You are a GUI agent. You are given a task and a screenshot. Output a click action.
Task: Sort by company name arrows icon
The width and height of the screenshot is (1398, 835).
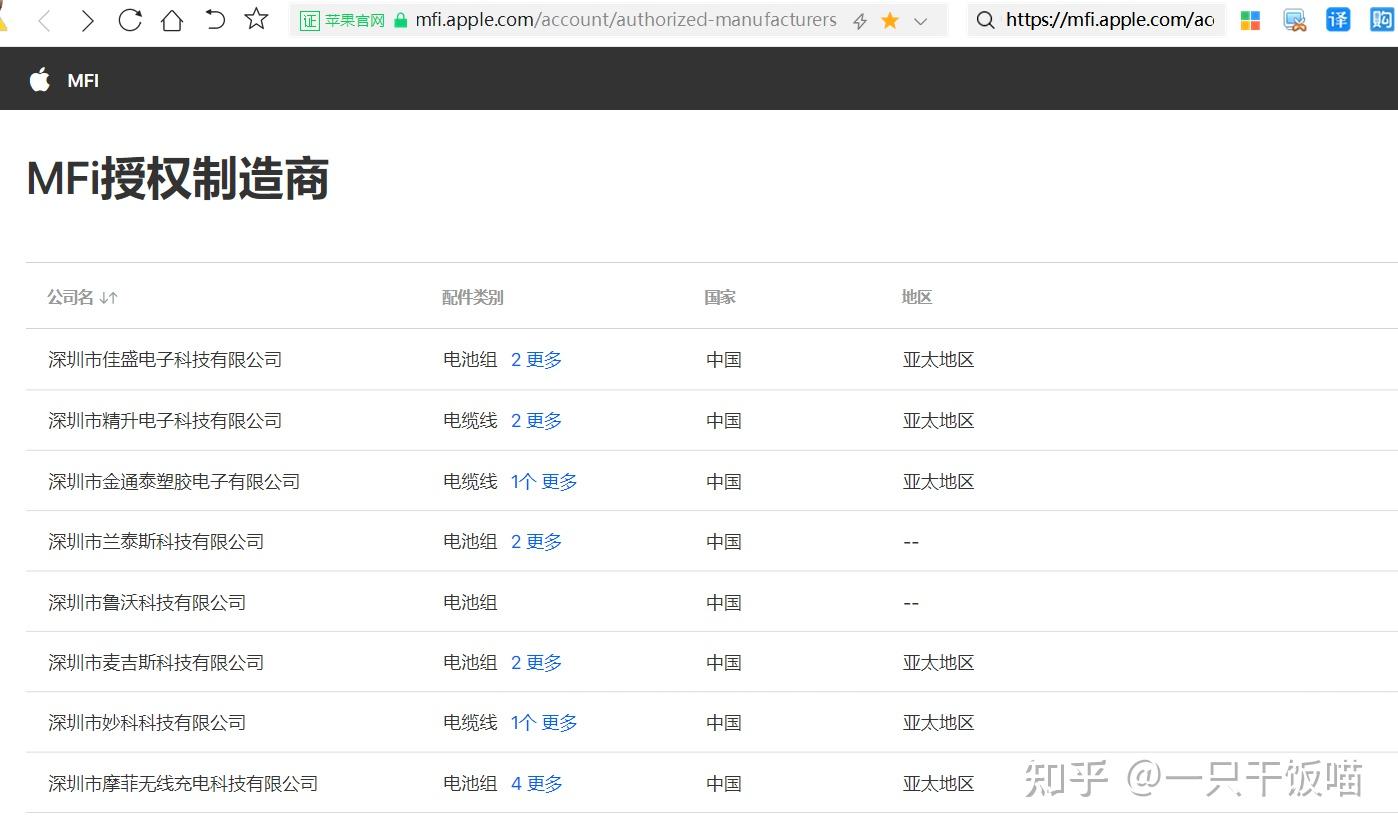point(109,297)
